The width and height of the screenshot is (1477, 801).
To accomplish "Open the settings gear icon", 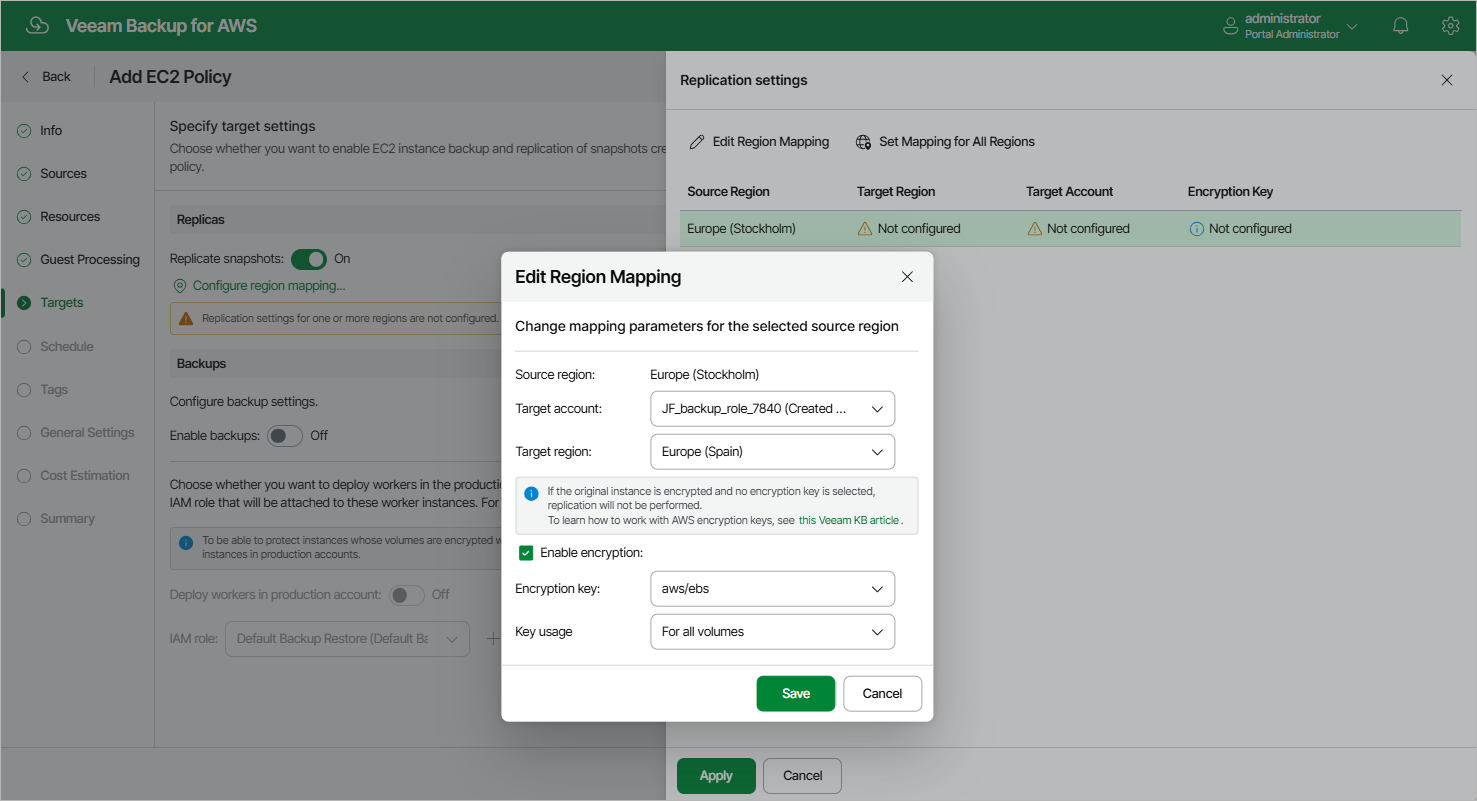I will coord(1450,26).
